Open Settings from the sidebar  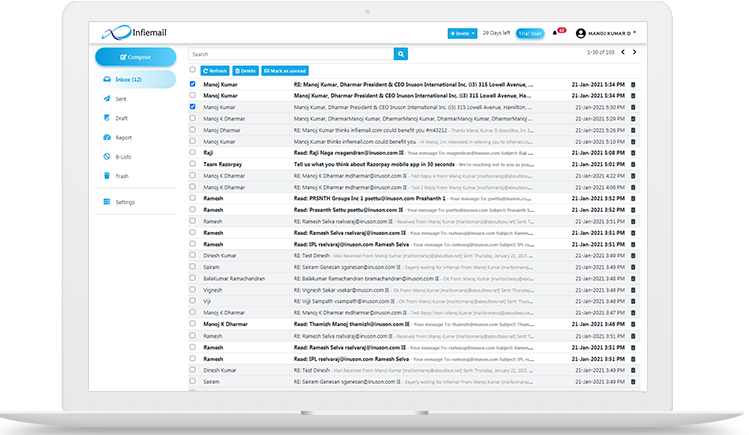pyautogui.click(x=124, y=202)
